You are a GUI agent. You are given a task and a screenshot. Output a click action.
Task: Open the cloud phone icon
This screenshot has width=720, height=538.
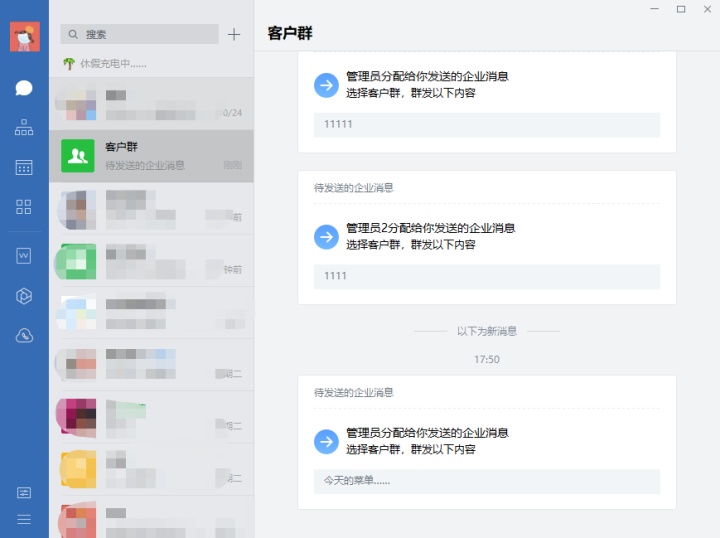[x=24, y=336]
